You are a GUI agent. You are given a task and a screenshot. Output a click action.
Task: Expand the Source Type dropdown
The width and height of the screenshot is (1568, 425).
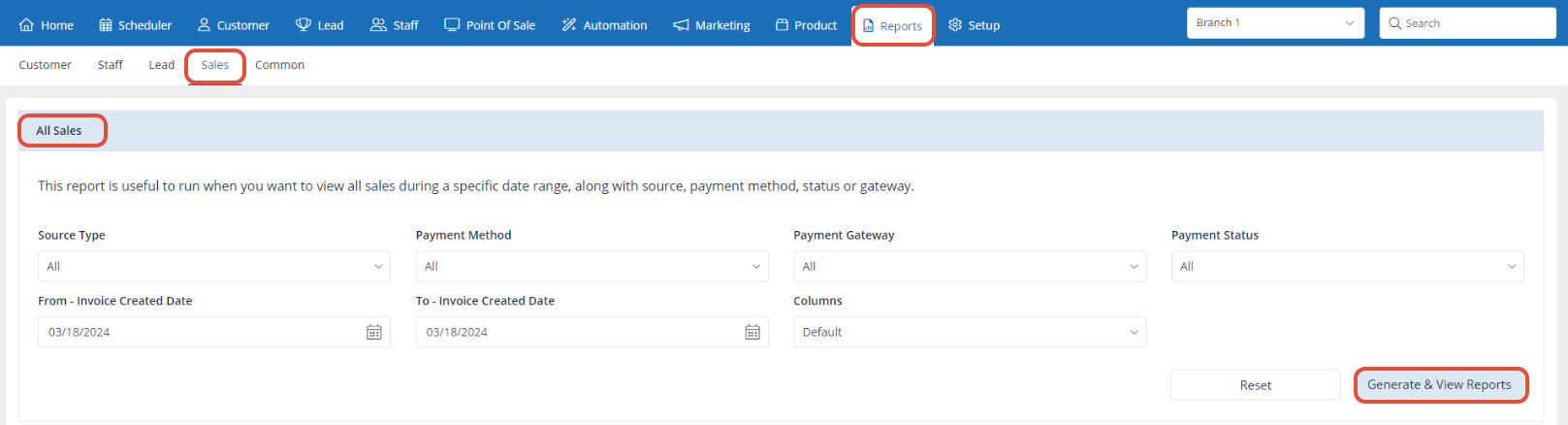coord(214,266)
